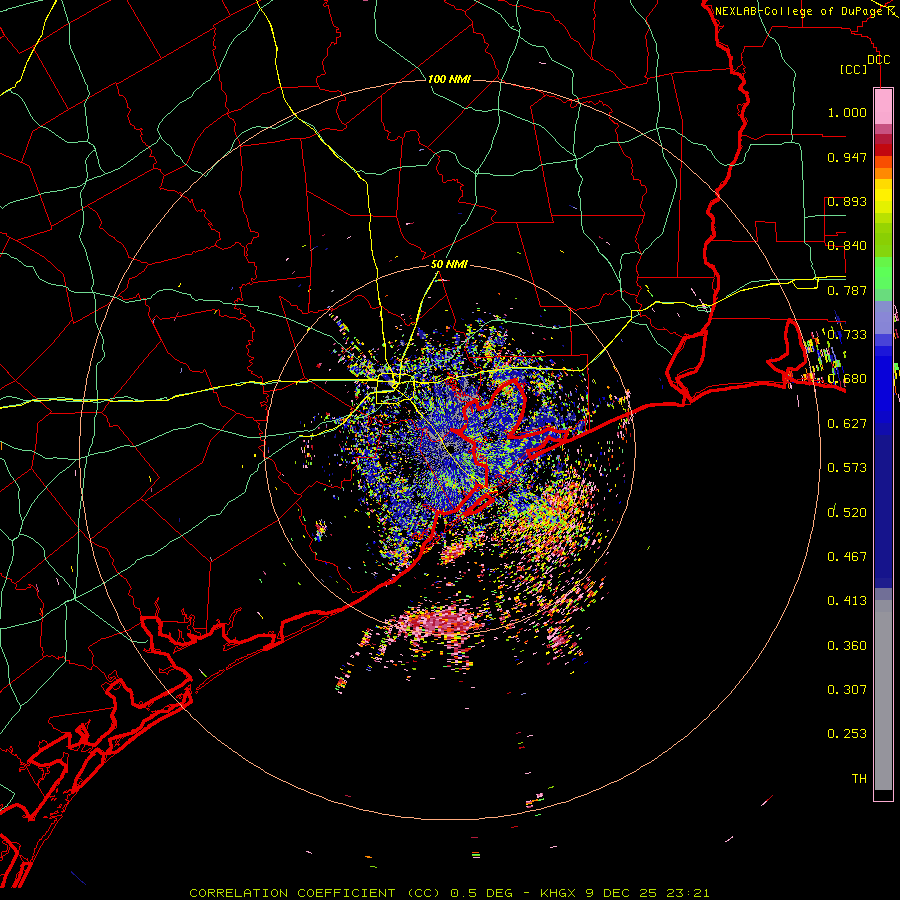The image size is (900, 900).
Task: Click the 100 NMI range ring label
Action: 449,79
